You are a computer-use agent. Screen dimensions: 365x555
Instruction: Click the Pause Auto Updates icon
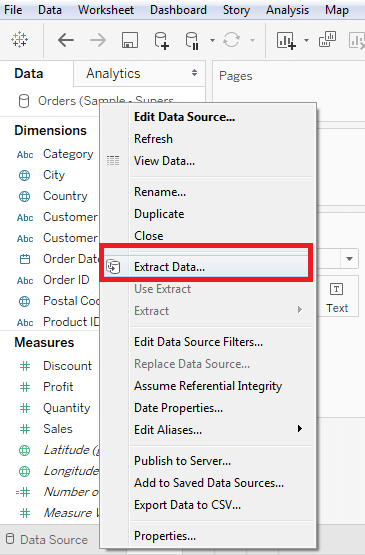192,40
